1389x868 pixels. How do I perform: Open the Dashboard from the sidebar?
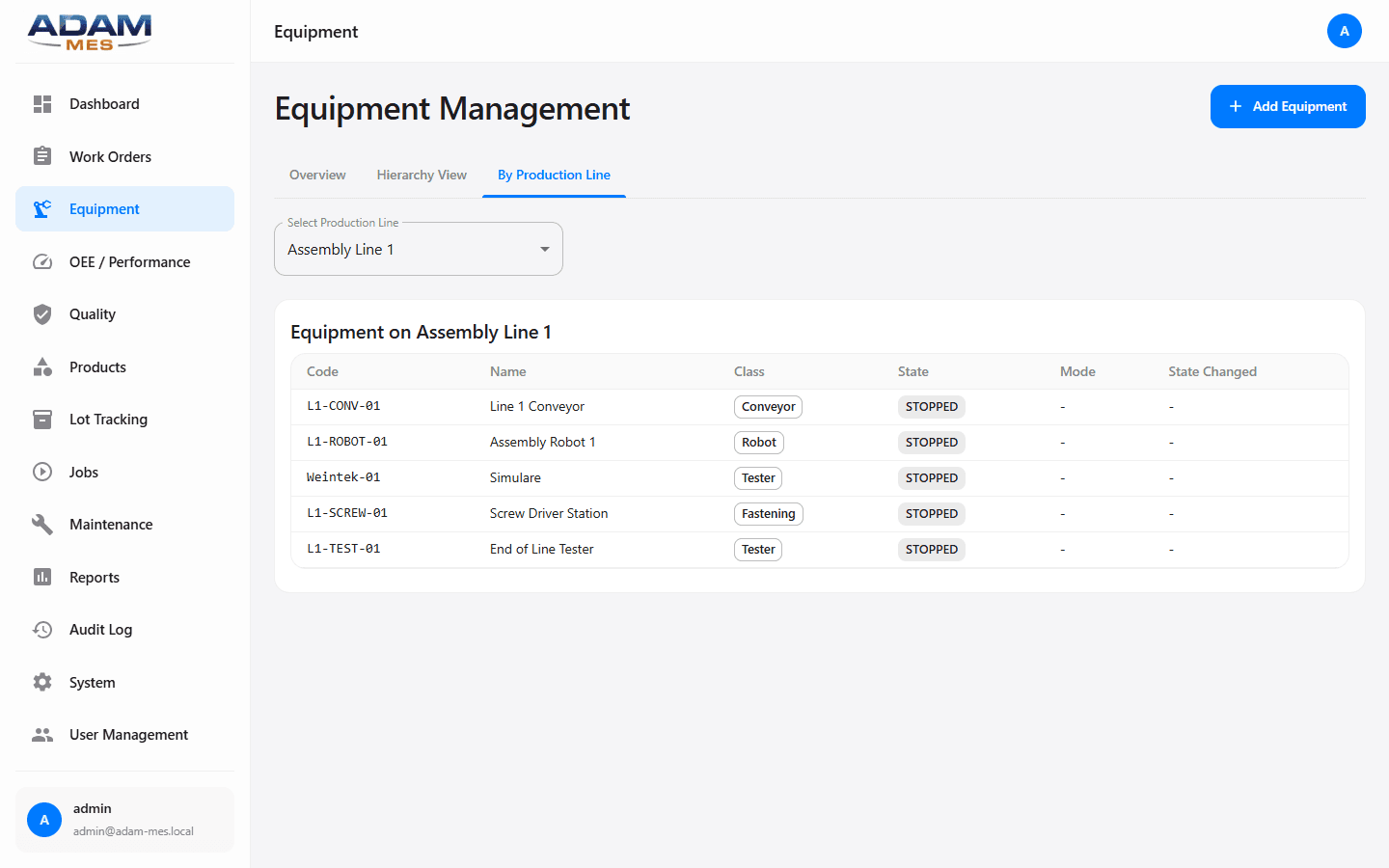42,103
